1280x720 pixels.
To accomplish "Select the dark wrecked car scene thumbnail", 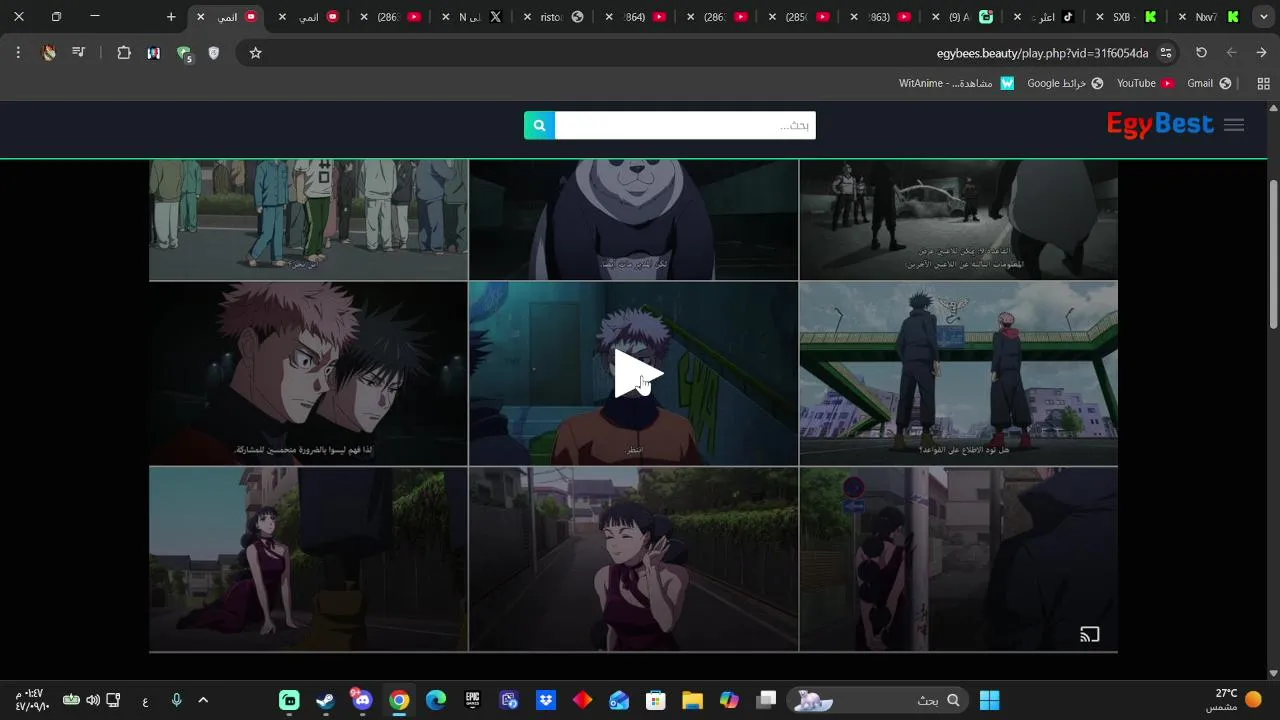I will point(958,219).
